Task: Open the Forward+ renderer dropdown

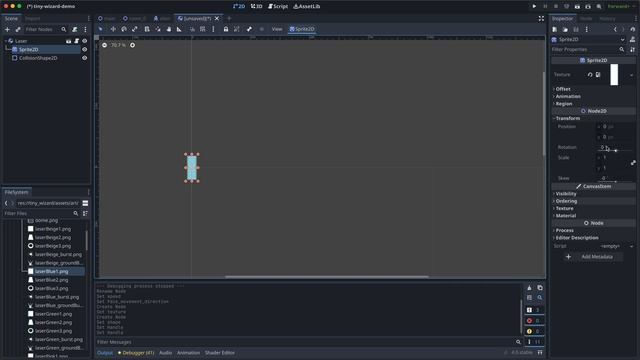Action: 620,7
